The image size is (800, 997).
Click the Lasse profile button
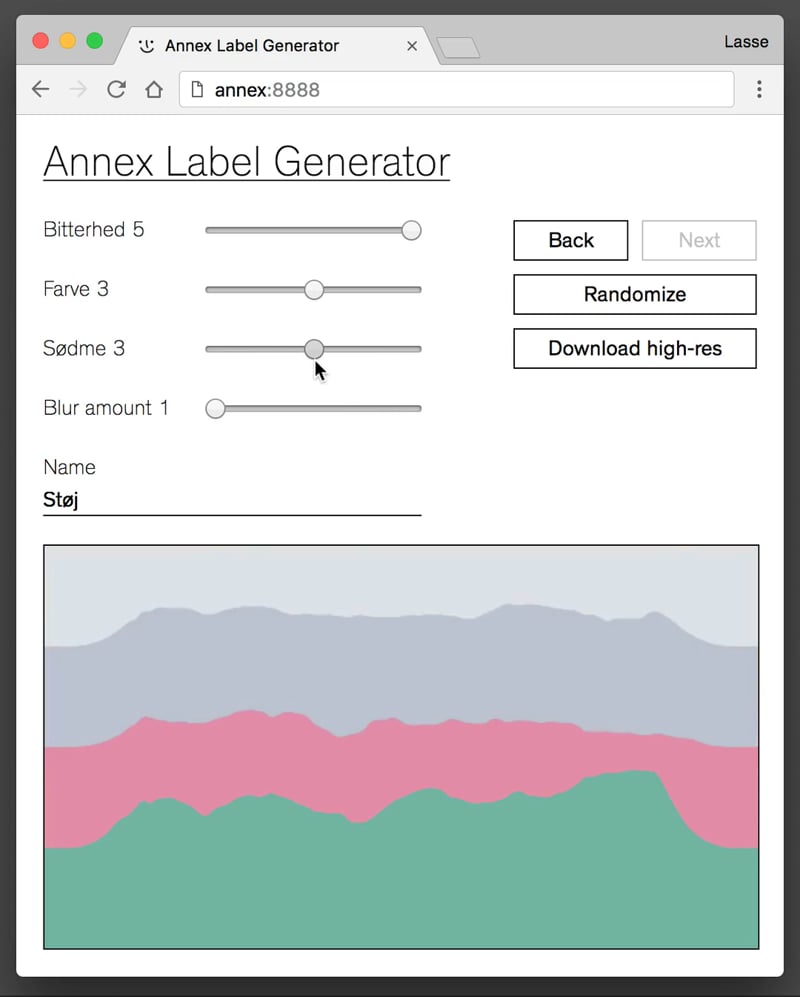(746, 42)
